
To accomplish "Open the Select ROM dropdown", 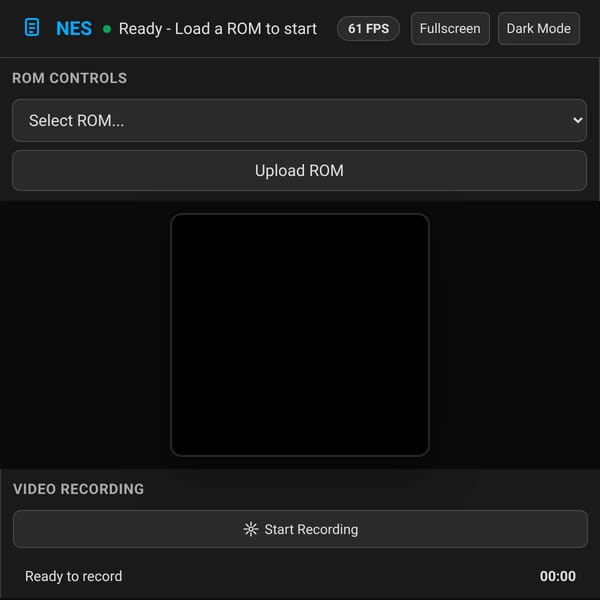I will click(299, 121).
